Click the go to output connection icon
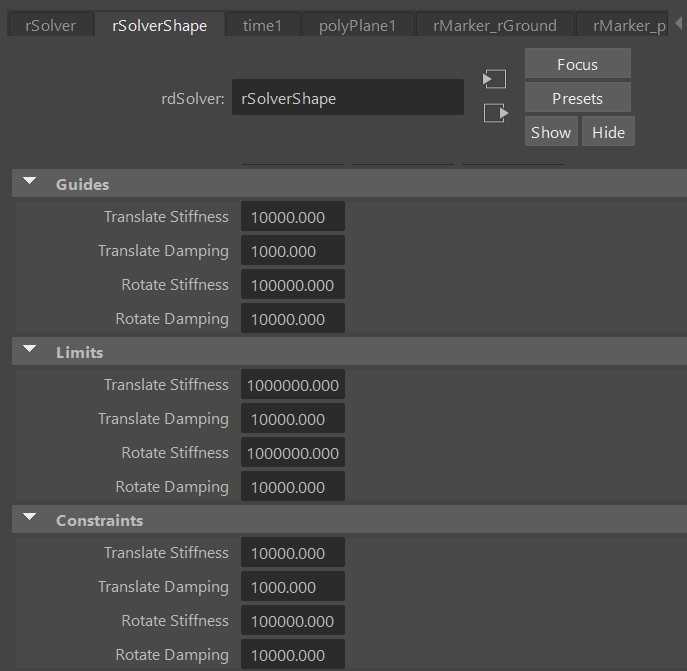This screenshot has height=671, width=687. (x=495, y=113)
